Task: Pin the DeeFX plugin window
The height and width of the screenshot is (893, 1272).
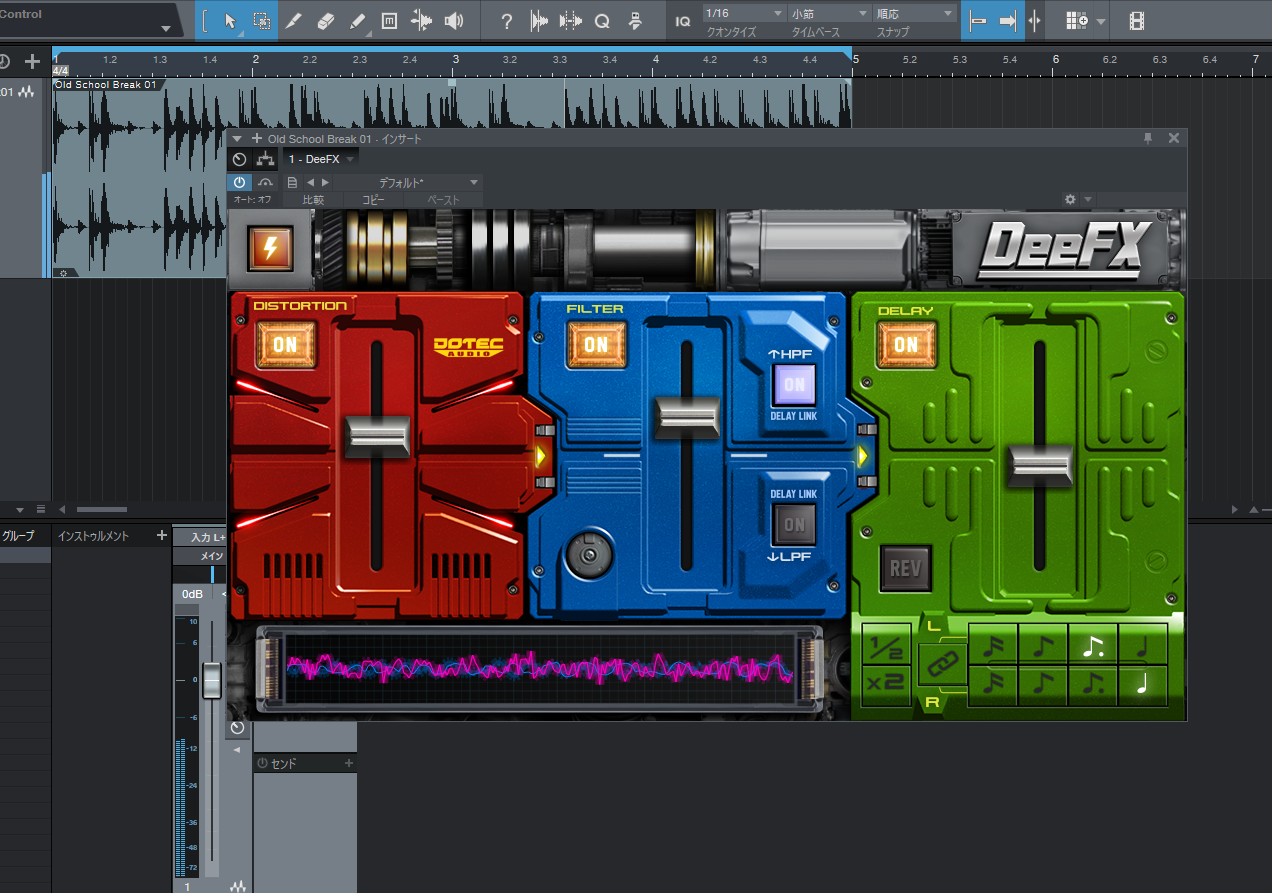Action: [1148, 138]
